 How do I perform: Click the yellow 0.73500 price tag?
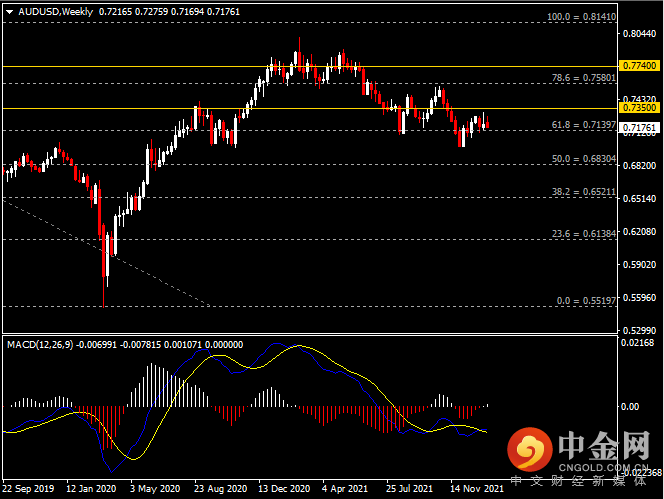click(x=639, y=108)
